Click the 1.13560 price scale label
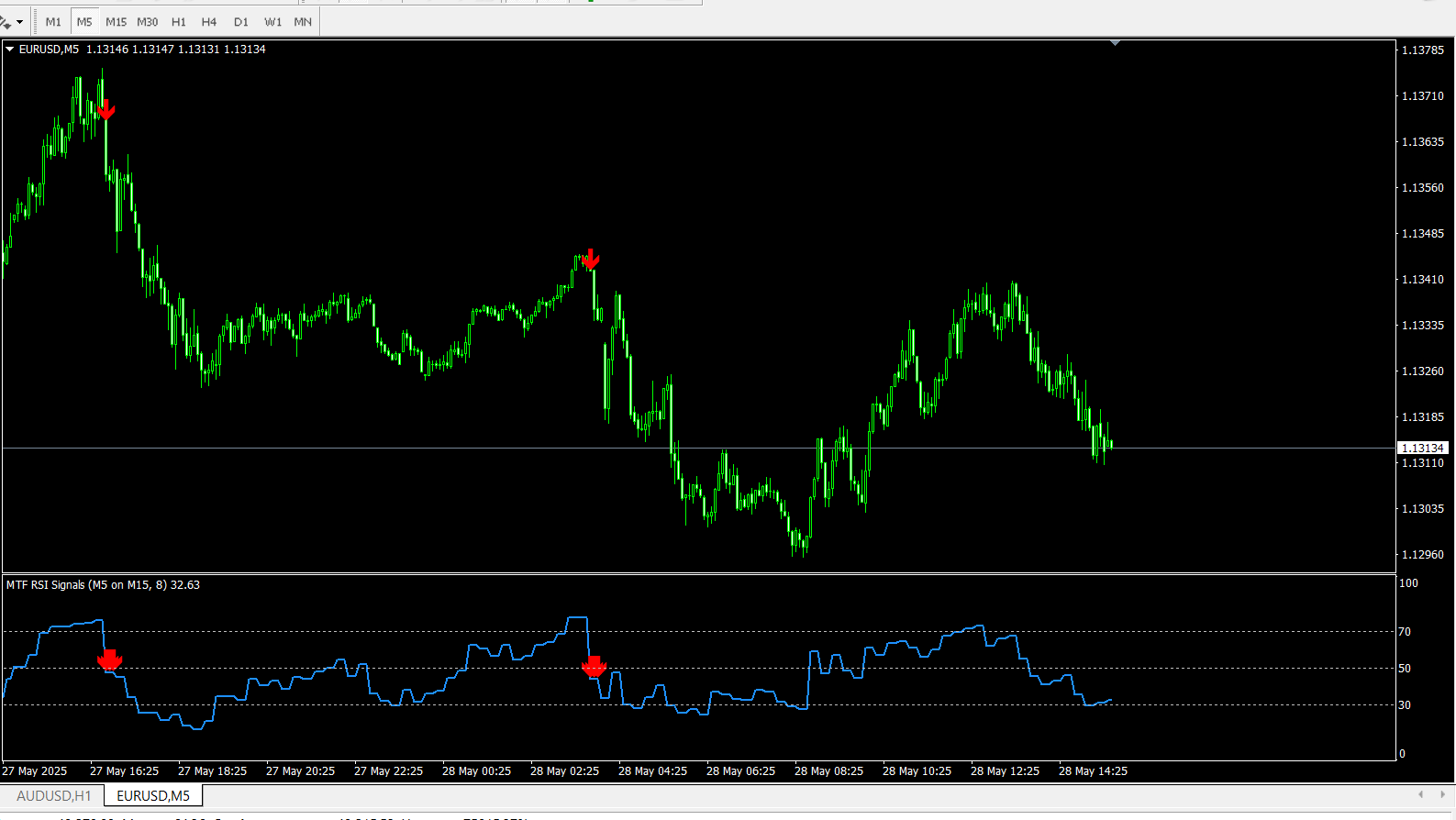This screenshot has height=820, width=1456. (1423, 188)
